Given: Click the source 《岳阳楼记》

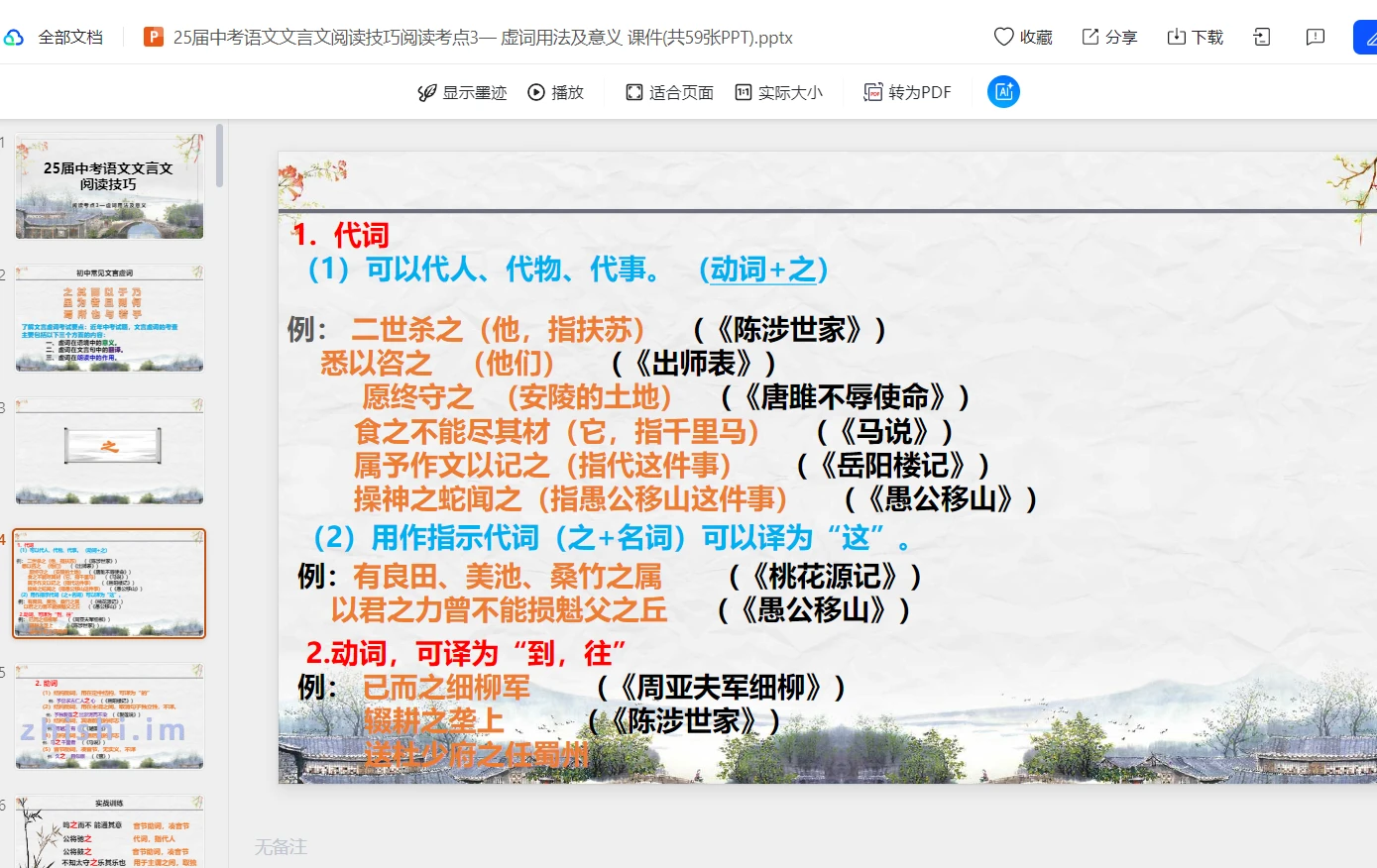Looking at the screenshot, I should (893, 465).
